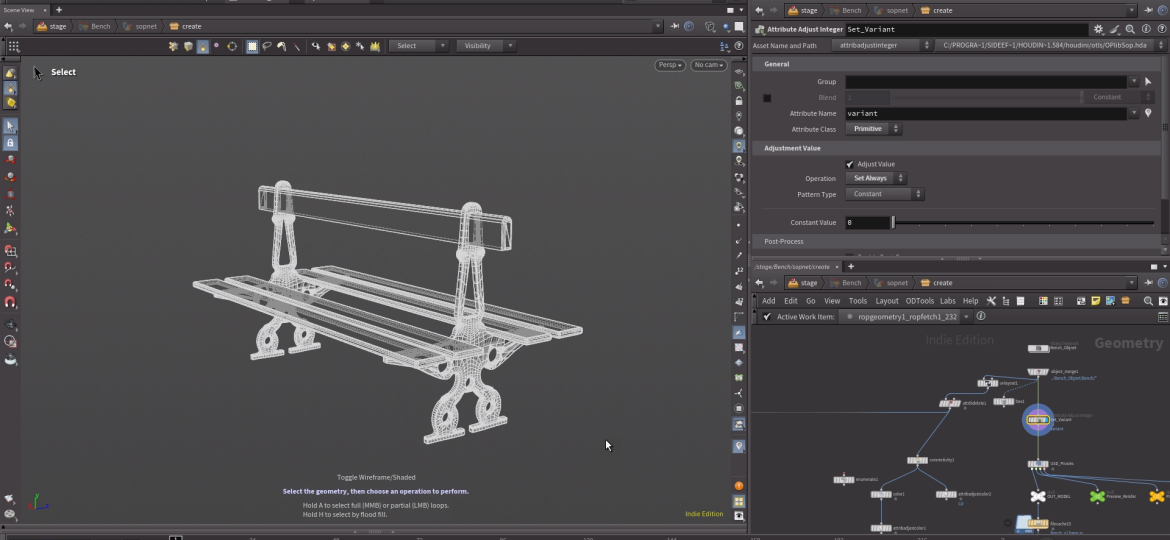Click the work item info icon
The image size is (1170, 540).
(981, 317)
